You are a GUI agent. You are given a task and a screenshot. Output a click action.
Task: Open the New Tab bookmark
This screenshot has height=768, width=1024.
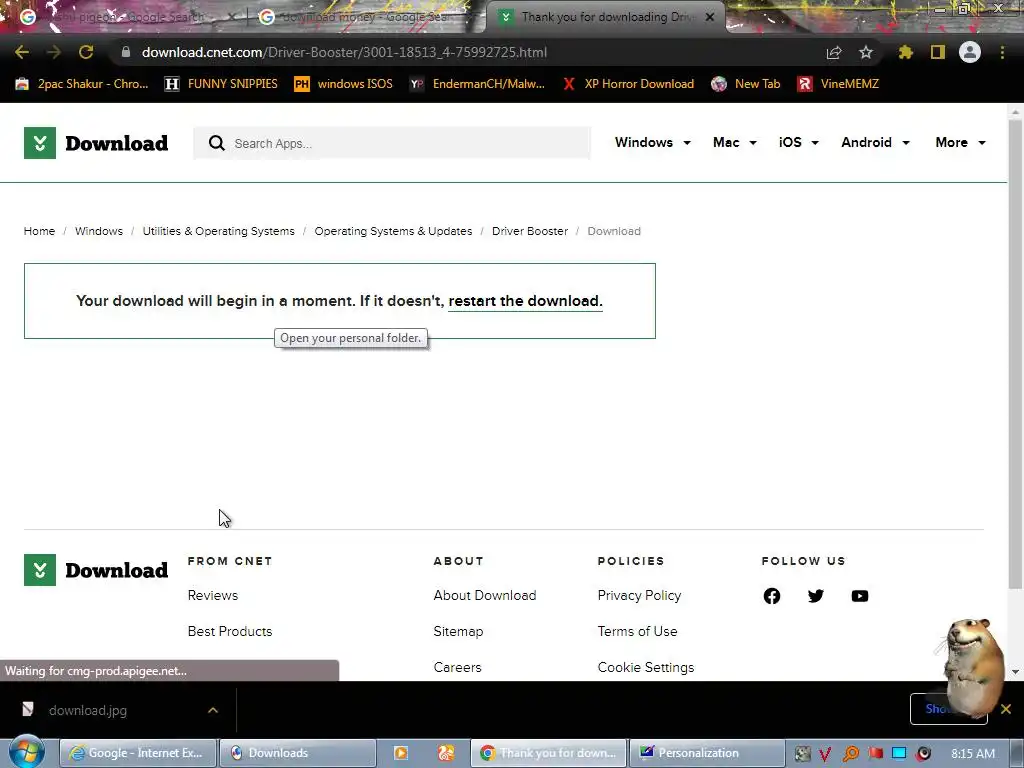(746, 84)
